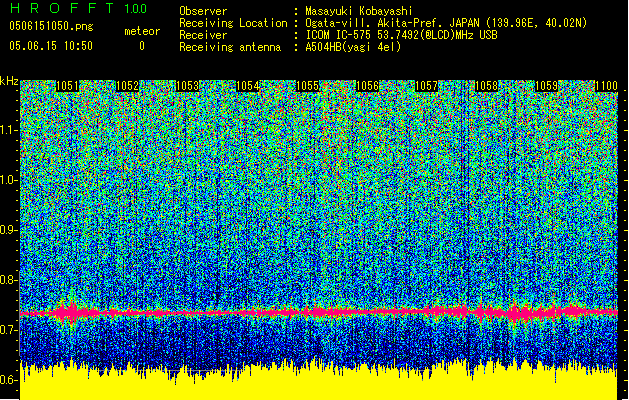Select the 1055 time marker

pos(307,86)
